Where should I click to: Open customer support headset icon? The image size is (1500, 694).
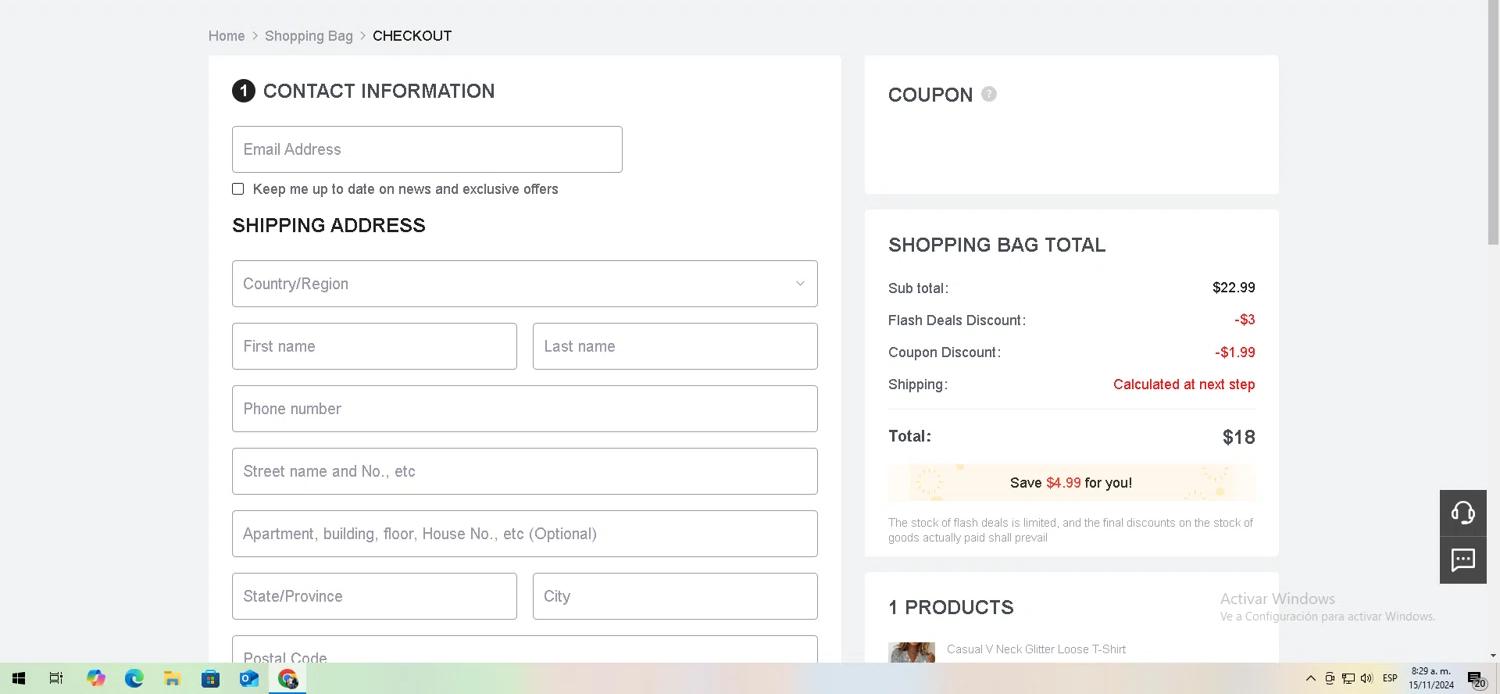1463,513
